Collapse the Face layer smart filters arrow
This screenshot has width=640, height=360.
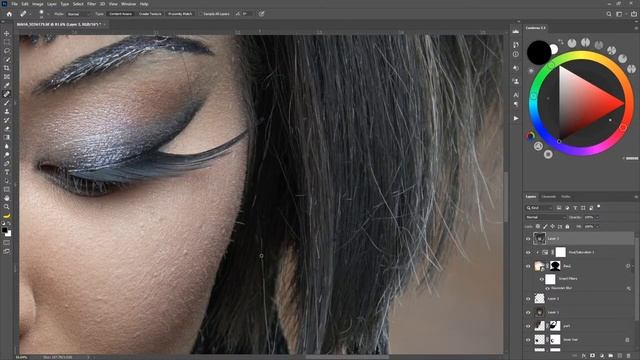click(633, 266)
